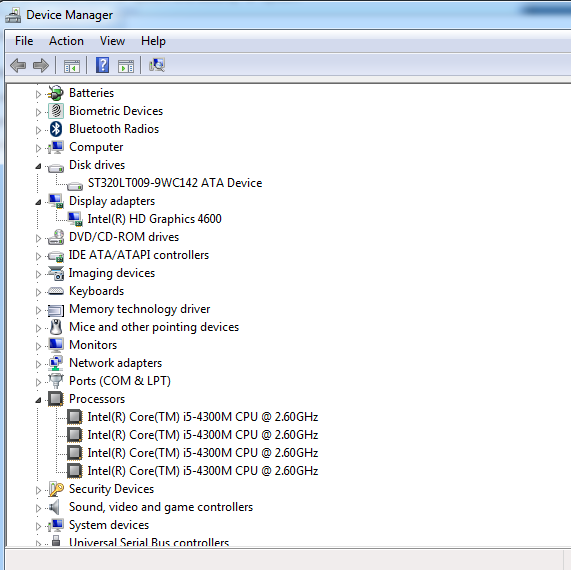Viewport: 571px width, 570px height.
Task: Click the Forward arrow toolbar icon
Action: tap(40, 66)
